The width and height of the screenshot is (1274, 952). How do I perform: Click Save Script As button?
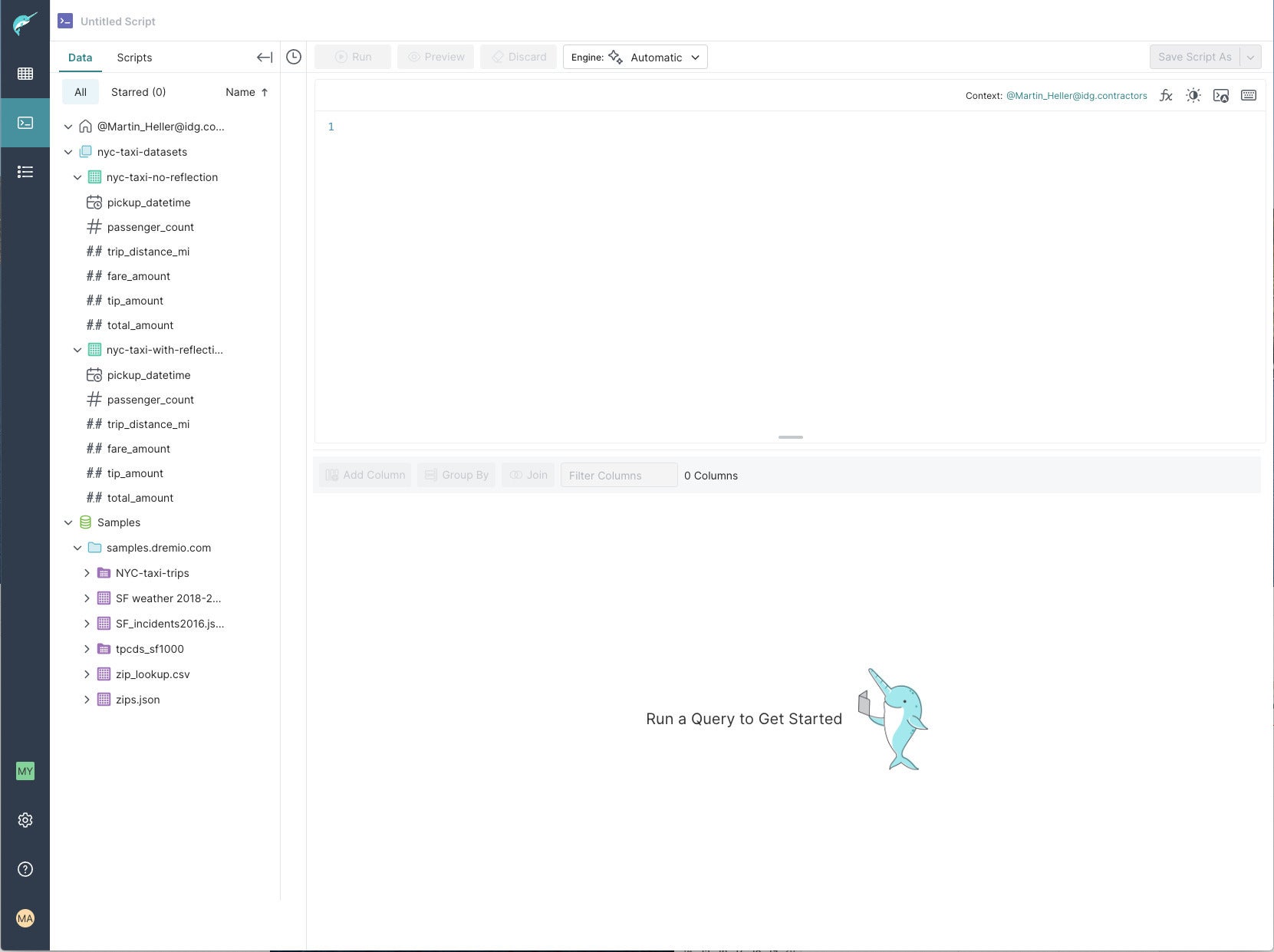point(1195,58)
